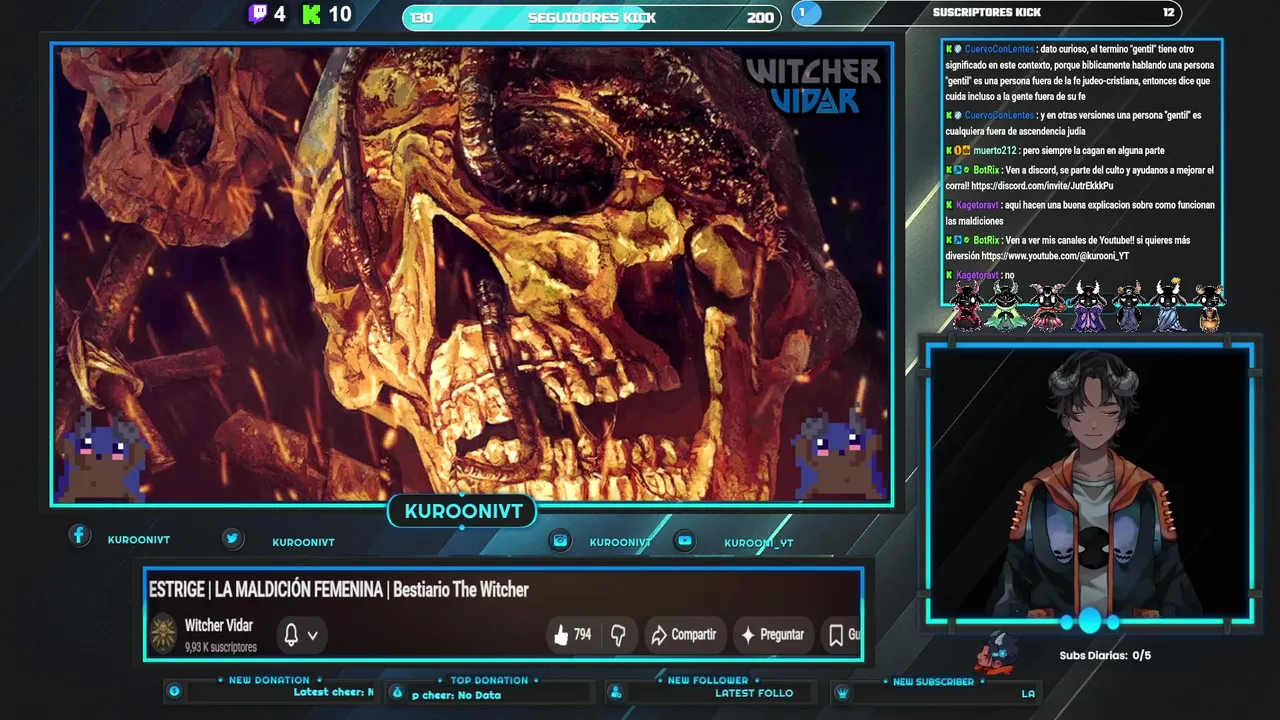This screenshot has width=1280, height=720.
Task: Click the thumbs-down dislike icon
Action: 618,634
